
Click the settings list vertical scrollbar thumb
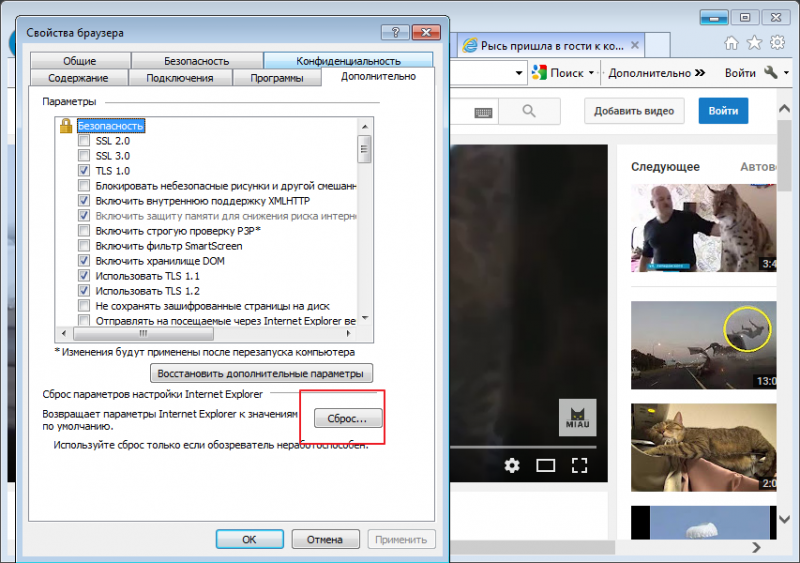pos(364,149)
